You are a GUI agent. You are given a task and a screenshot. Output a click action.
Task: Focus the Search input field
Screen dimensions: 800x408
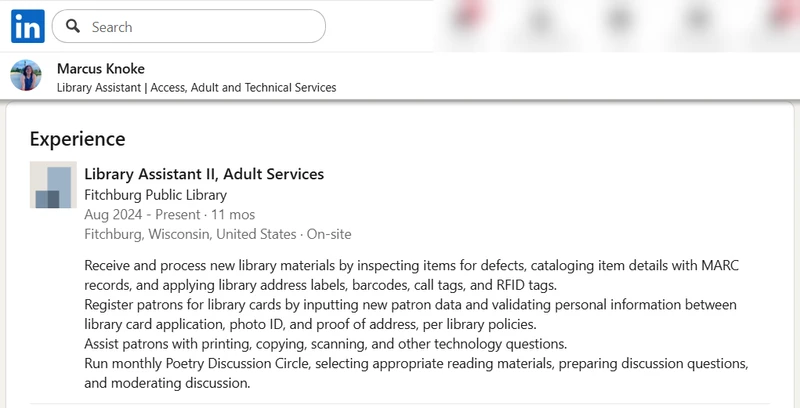click(200, 27)
